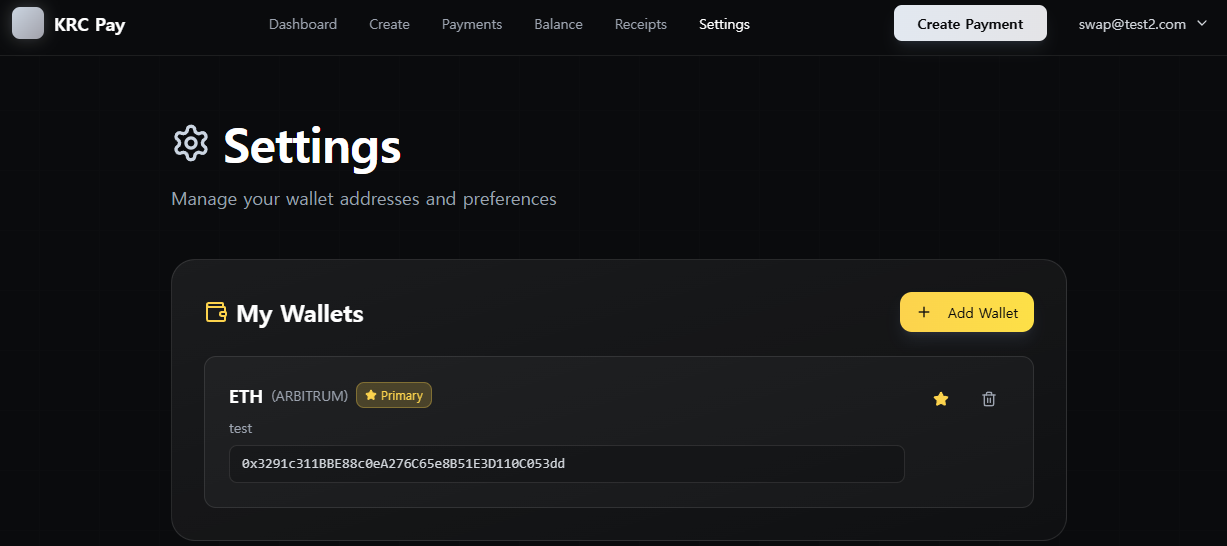This screenshot has height=546, width=1227.
Task: Click the gear icon beside Settings heading
Action: pos(190,144)
